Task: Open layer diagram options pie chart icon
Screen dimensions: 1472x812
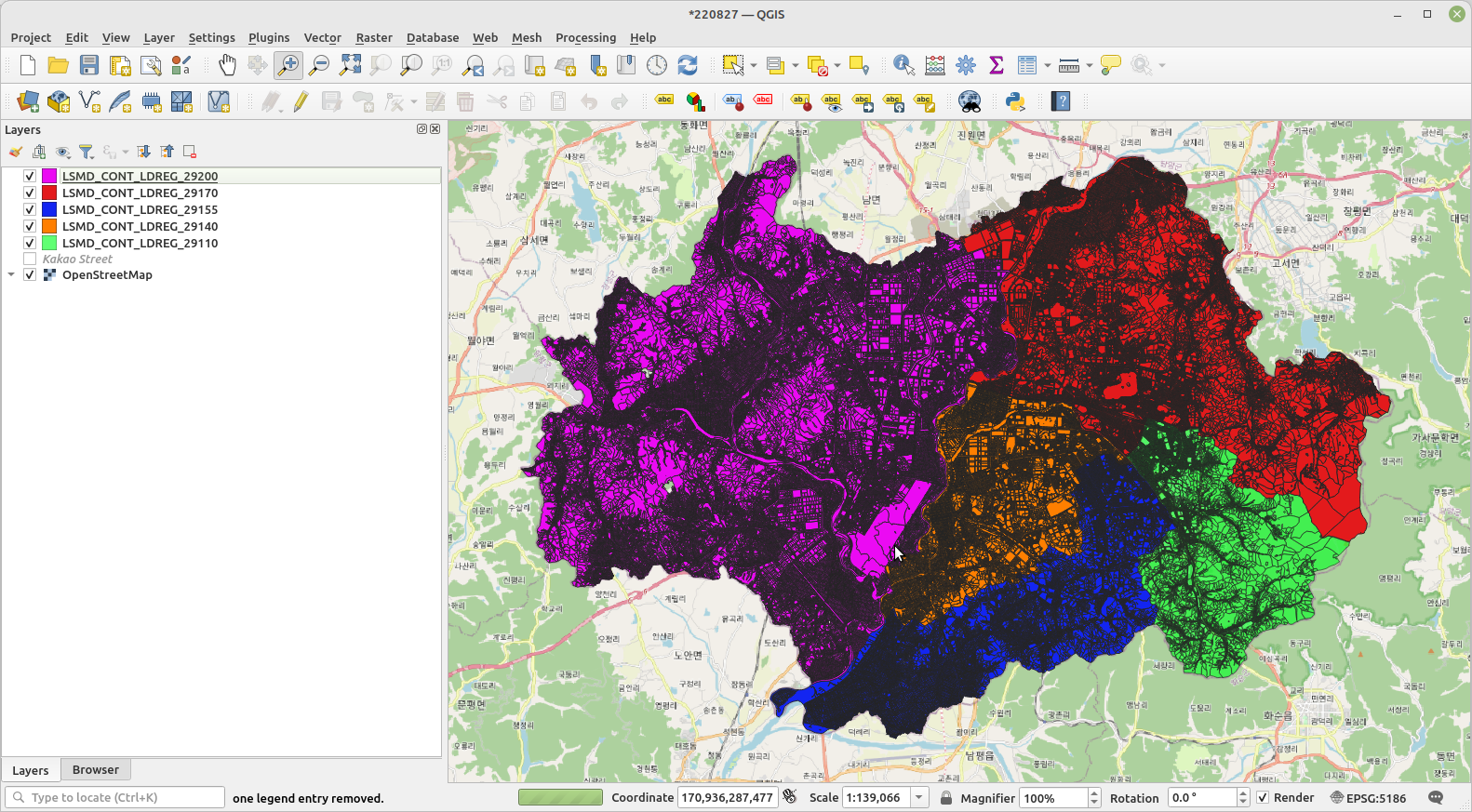Action: click(x=695, y=101)
